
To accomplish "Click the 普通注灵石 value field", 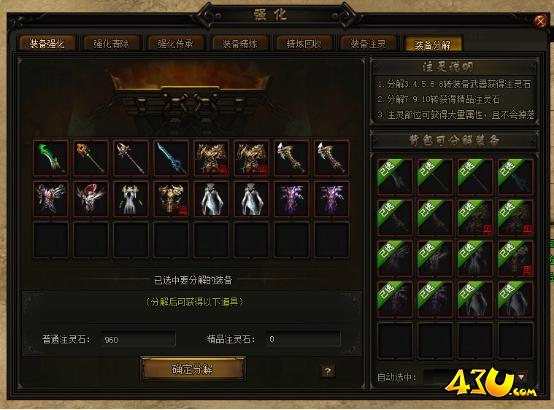I will tap(138, 339).
